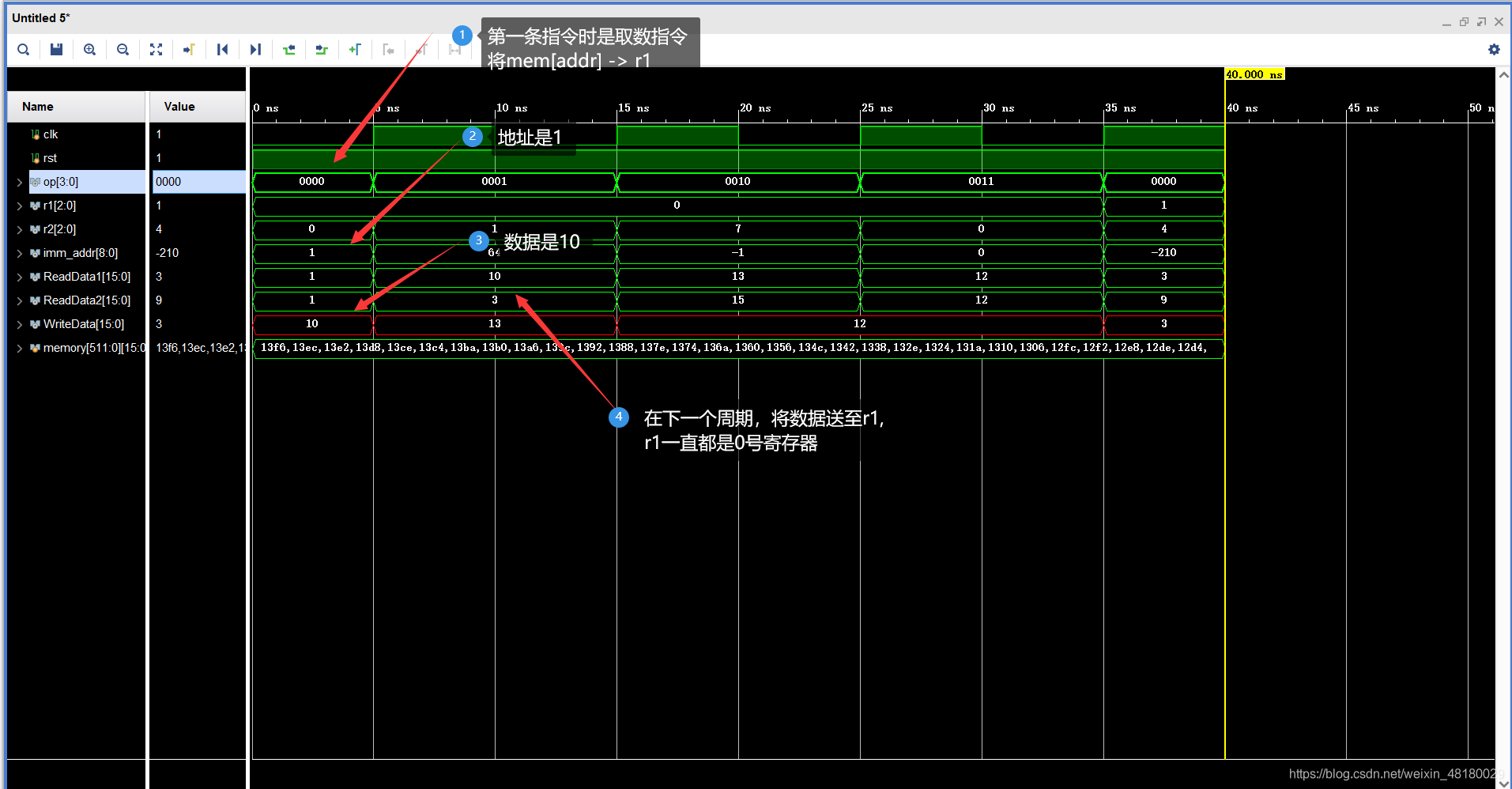
Task: Click the r2 waveform segment showing 7
Action: click(x=738, y=229)
